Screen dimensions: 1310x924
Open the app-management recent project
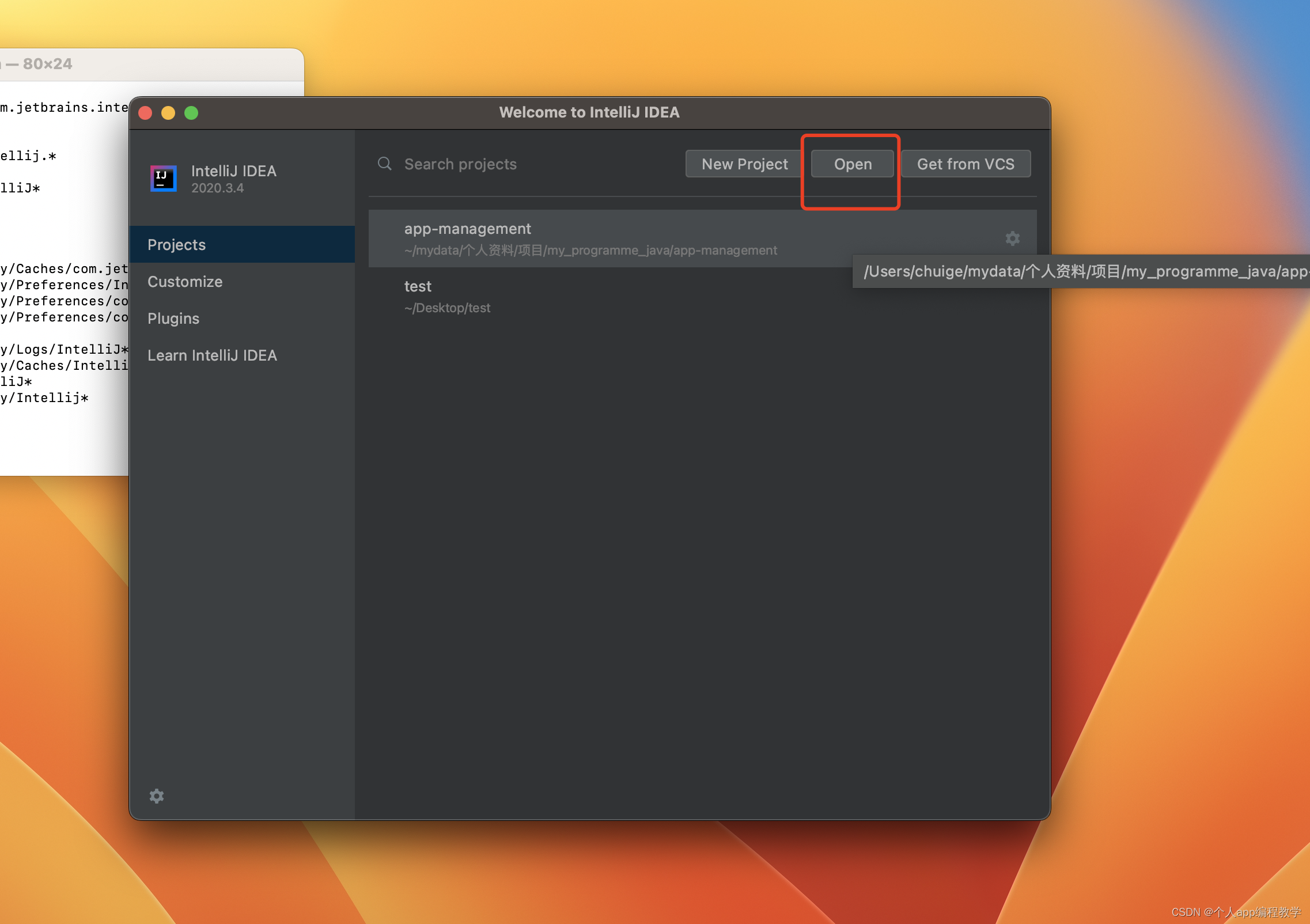[x=702, y=238]
